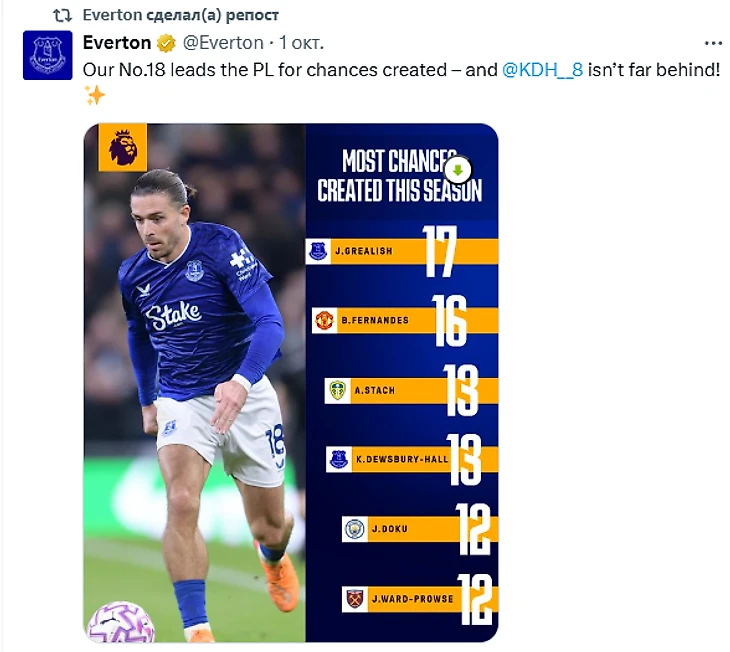Viewport: 730px width, 652px height.
Task: Click the green download arrow on the image
Action: point(457,169)
